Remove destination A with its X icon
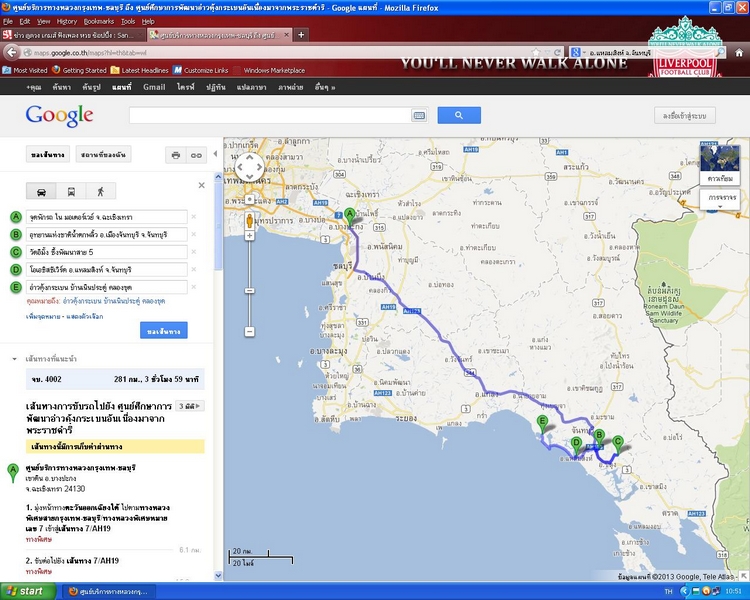Screen dimensions: 750x600 coord(194,217)
